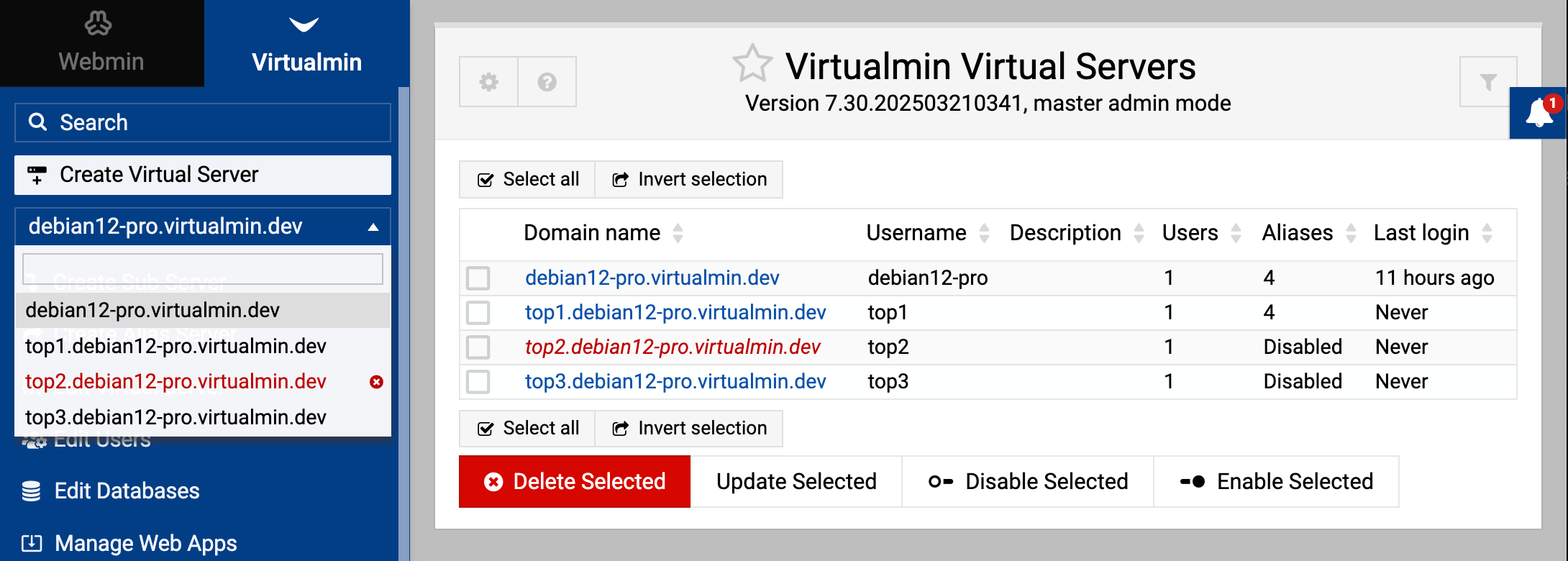Sort by Username arrows
This screenshot has width=1568, height=561.
click(984, 233)
